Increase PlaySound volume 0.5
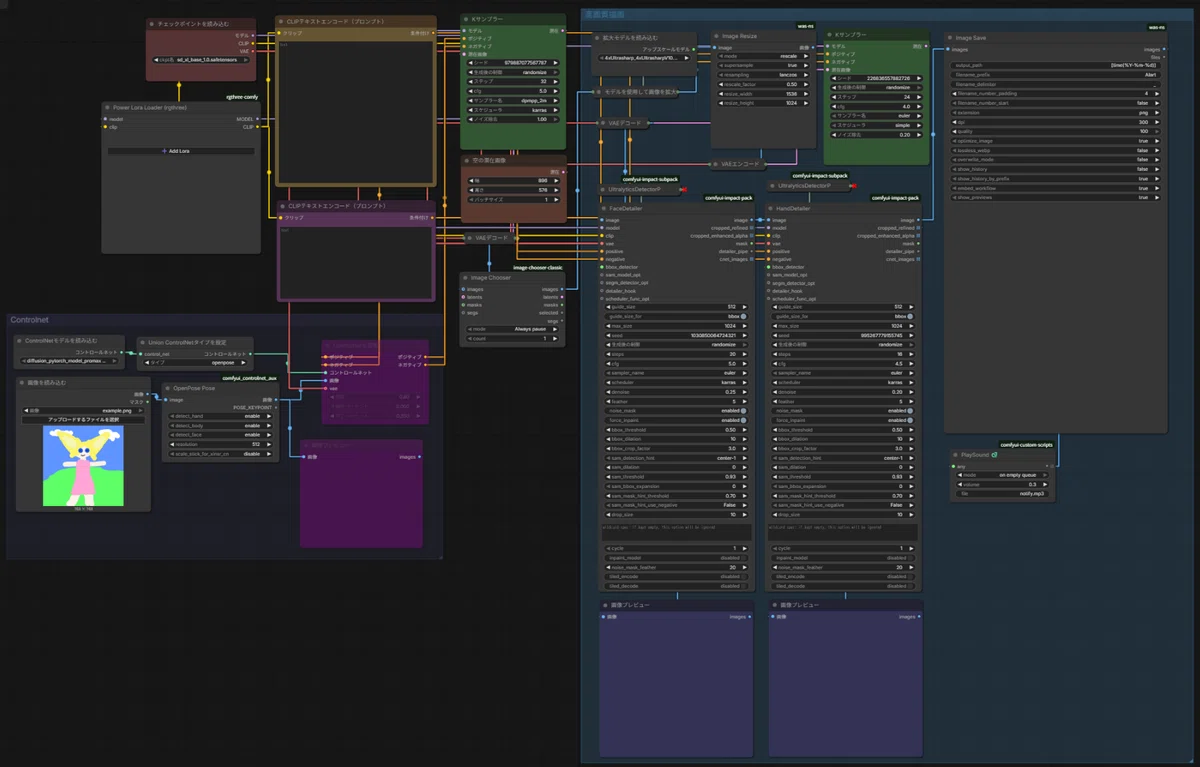1200x767 pixels. (x=1046, y=484)
